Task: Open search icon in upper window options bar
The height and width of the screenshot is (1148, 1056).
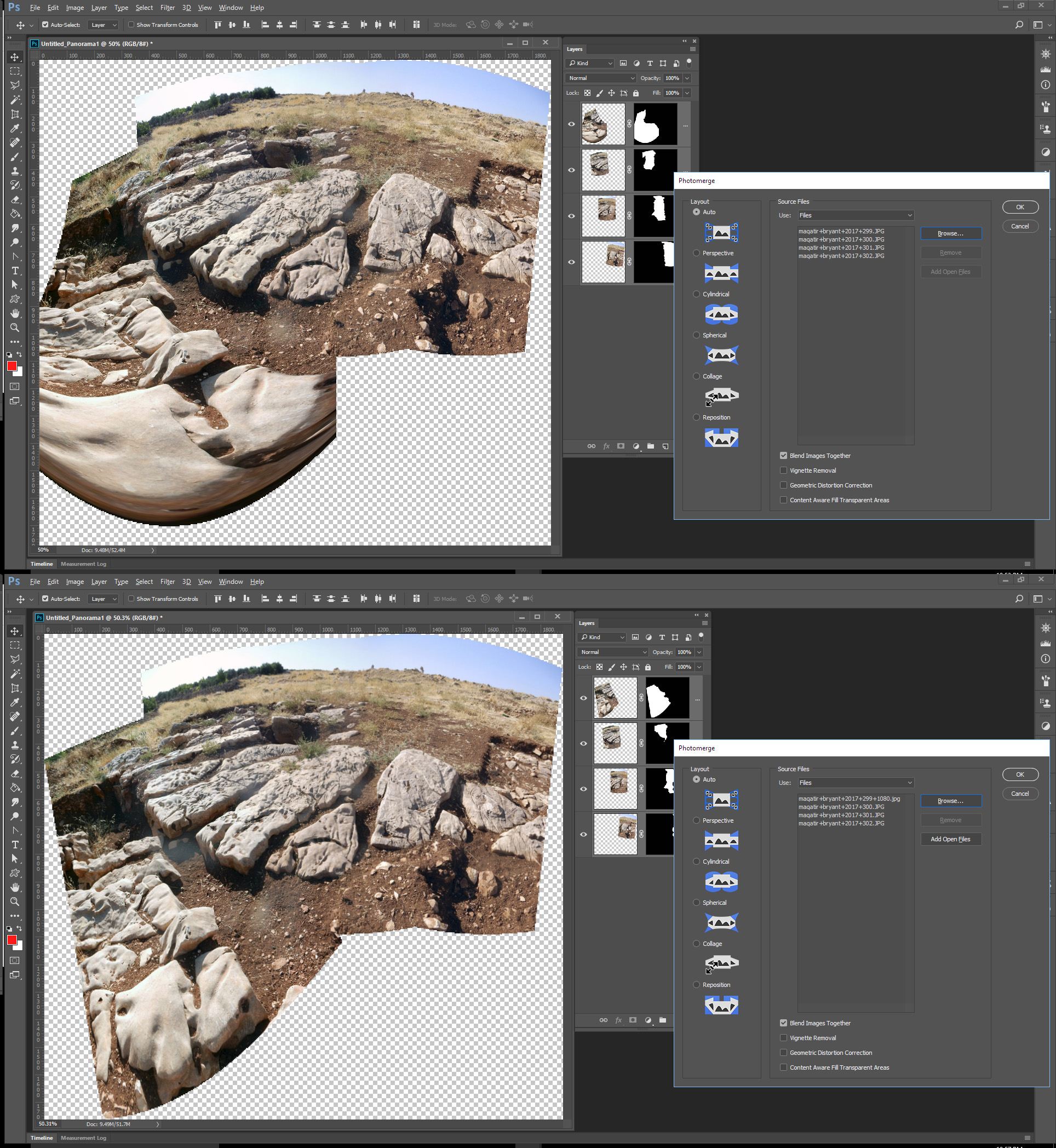Action: click(1019, 25)
